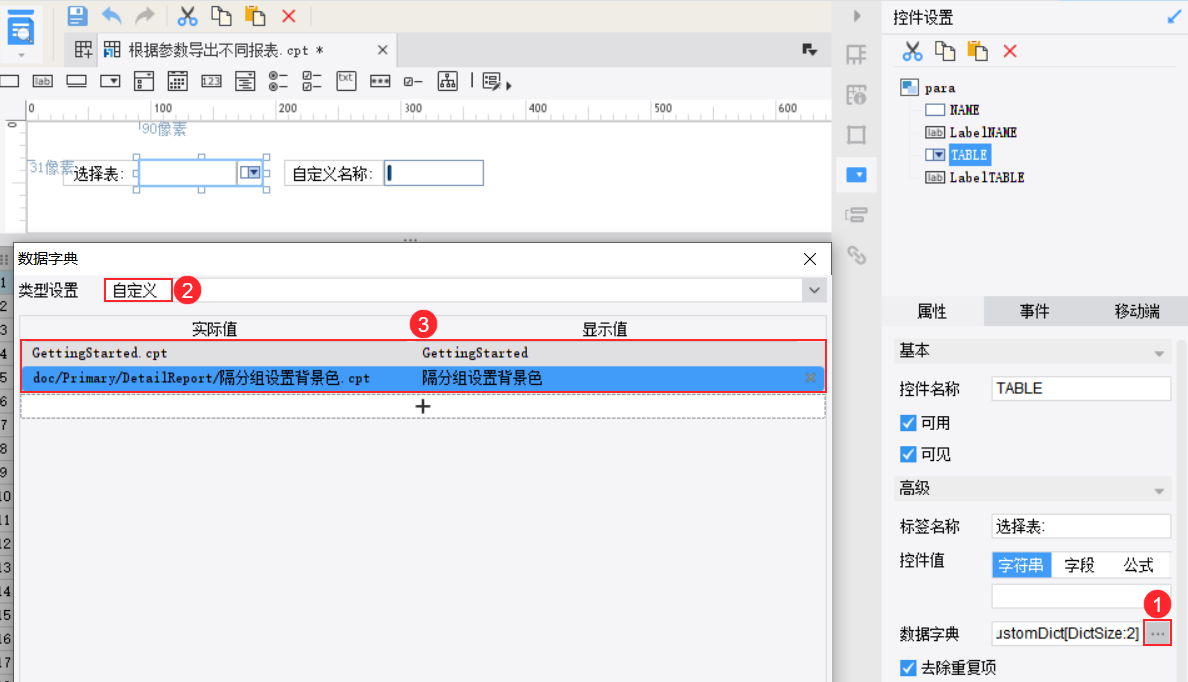Open the floating element sidebar icon

pos(856,135)
